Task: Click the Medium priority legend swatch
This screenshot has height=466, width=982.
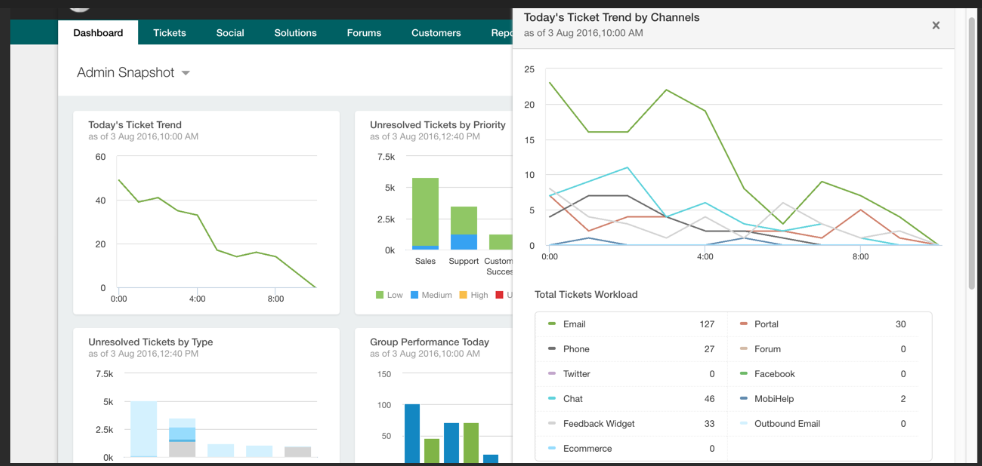Action: (416, 294)
